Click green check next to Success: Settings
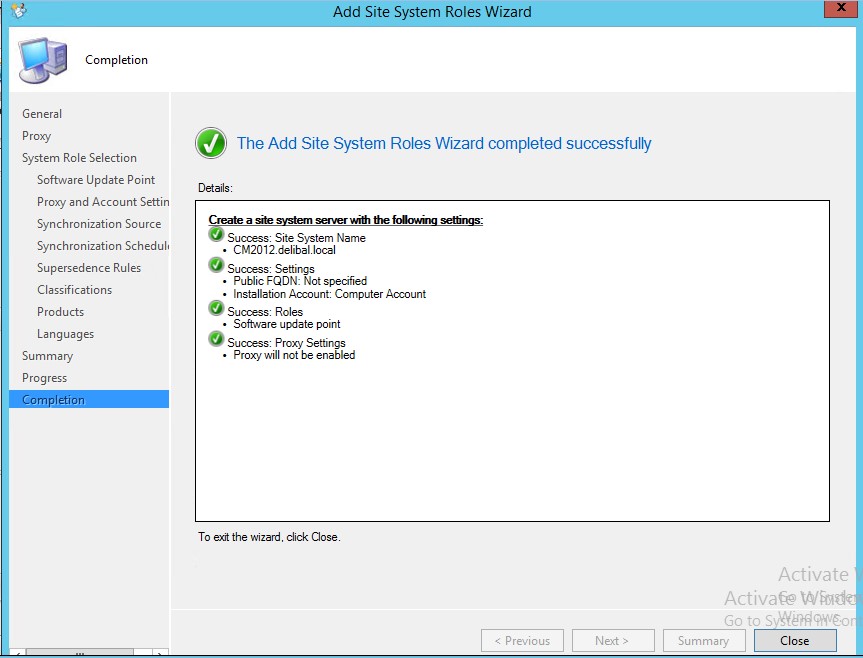The image size is (863, 658). click(x=216, y=266)
